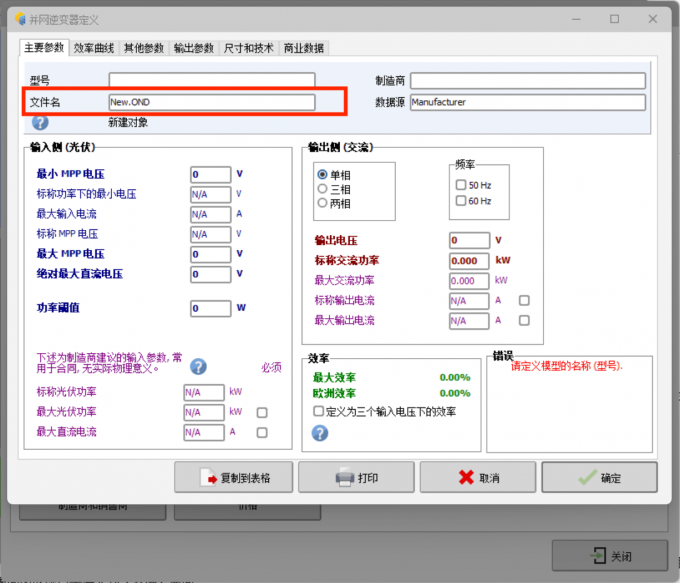Toggle the checkbox beside 标称输出电流
This screenshot has width=680, height=583.
(524, 300)
